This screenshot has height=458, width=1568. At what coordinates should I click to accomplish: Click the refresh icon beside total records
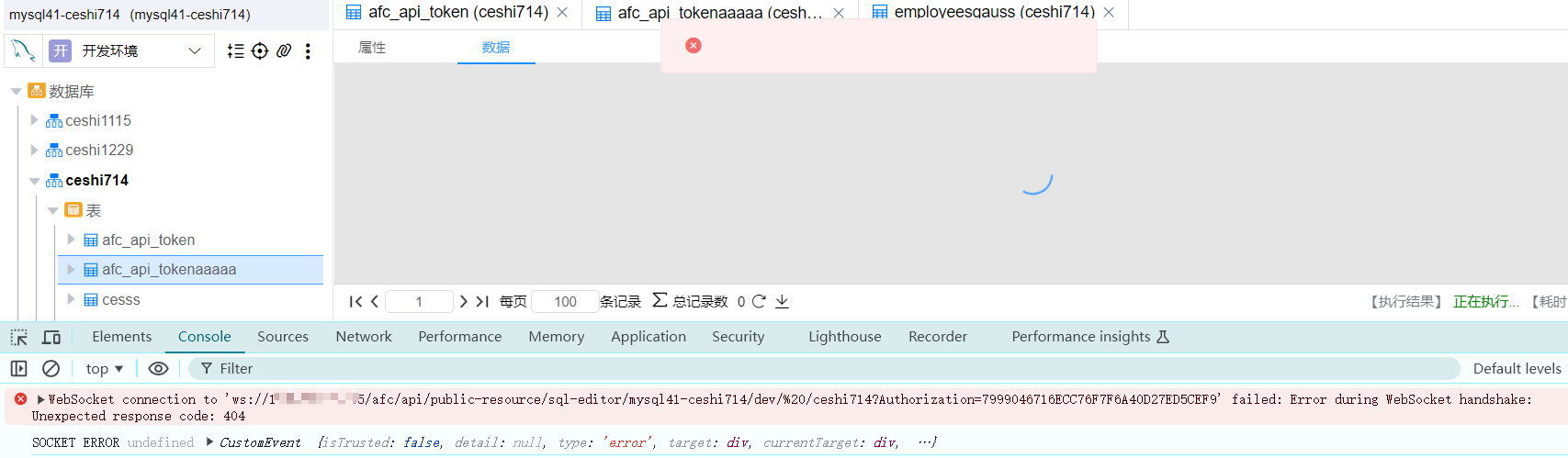[759, 301]
